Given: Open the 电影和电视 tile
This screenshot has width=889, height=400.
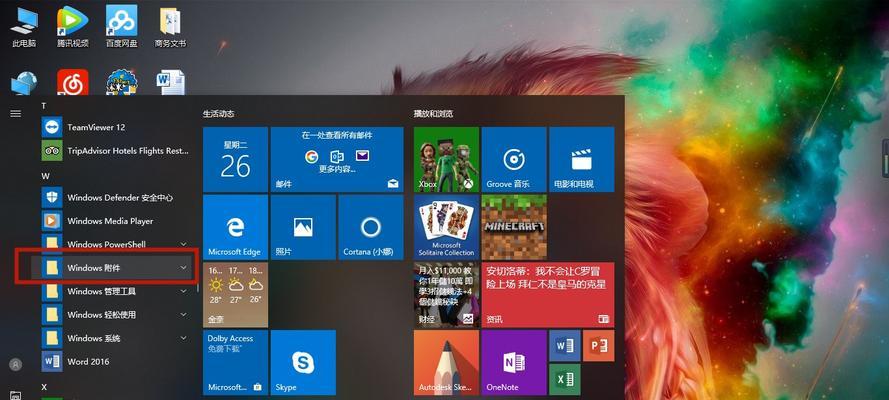Looking at the screenshot, I should click(581, 159).
